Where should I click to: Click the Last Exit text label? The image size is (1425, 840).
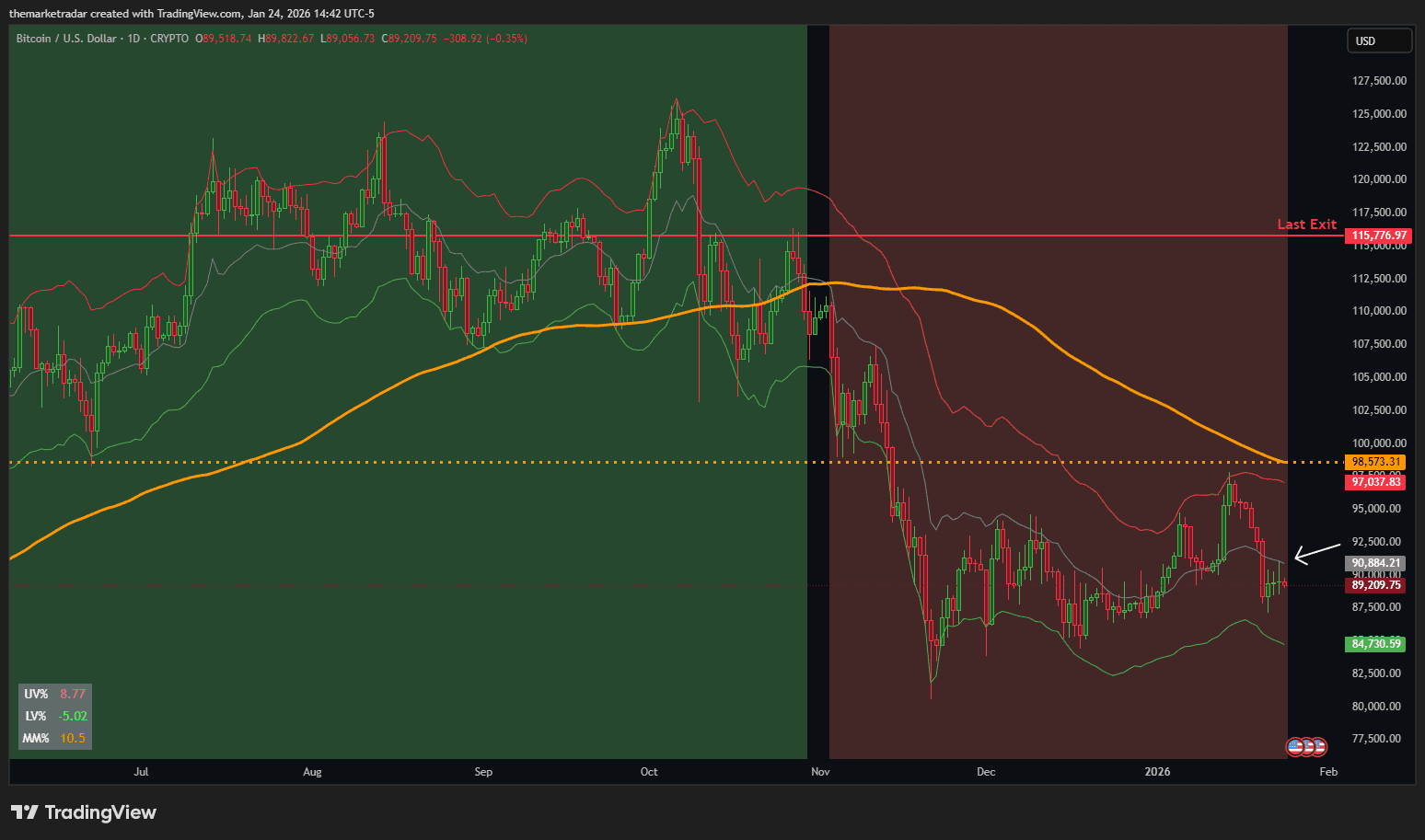click(1306, 224)
